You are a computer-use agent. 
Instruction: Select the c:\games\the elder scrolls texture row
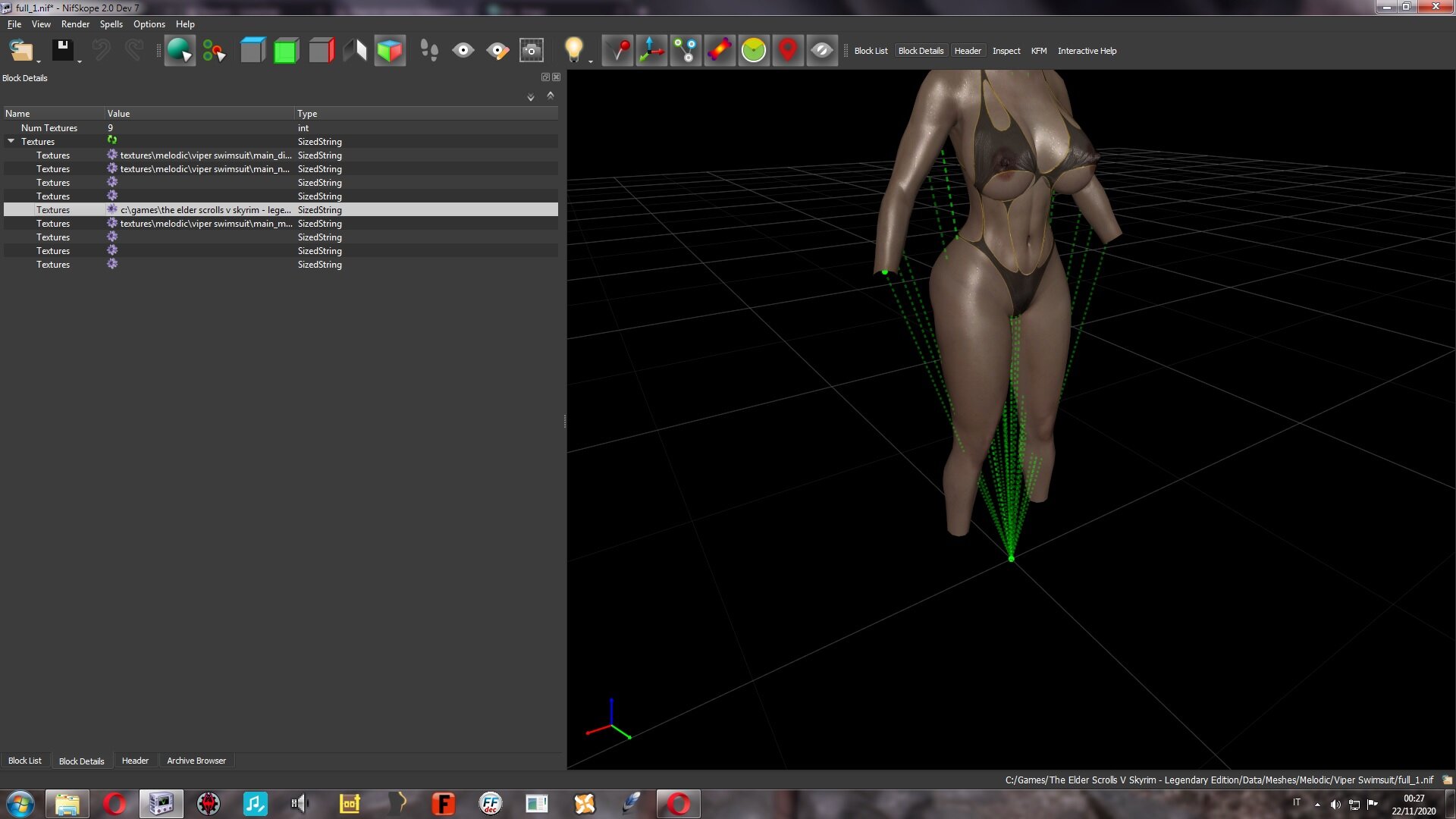pos(281,210)
